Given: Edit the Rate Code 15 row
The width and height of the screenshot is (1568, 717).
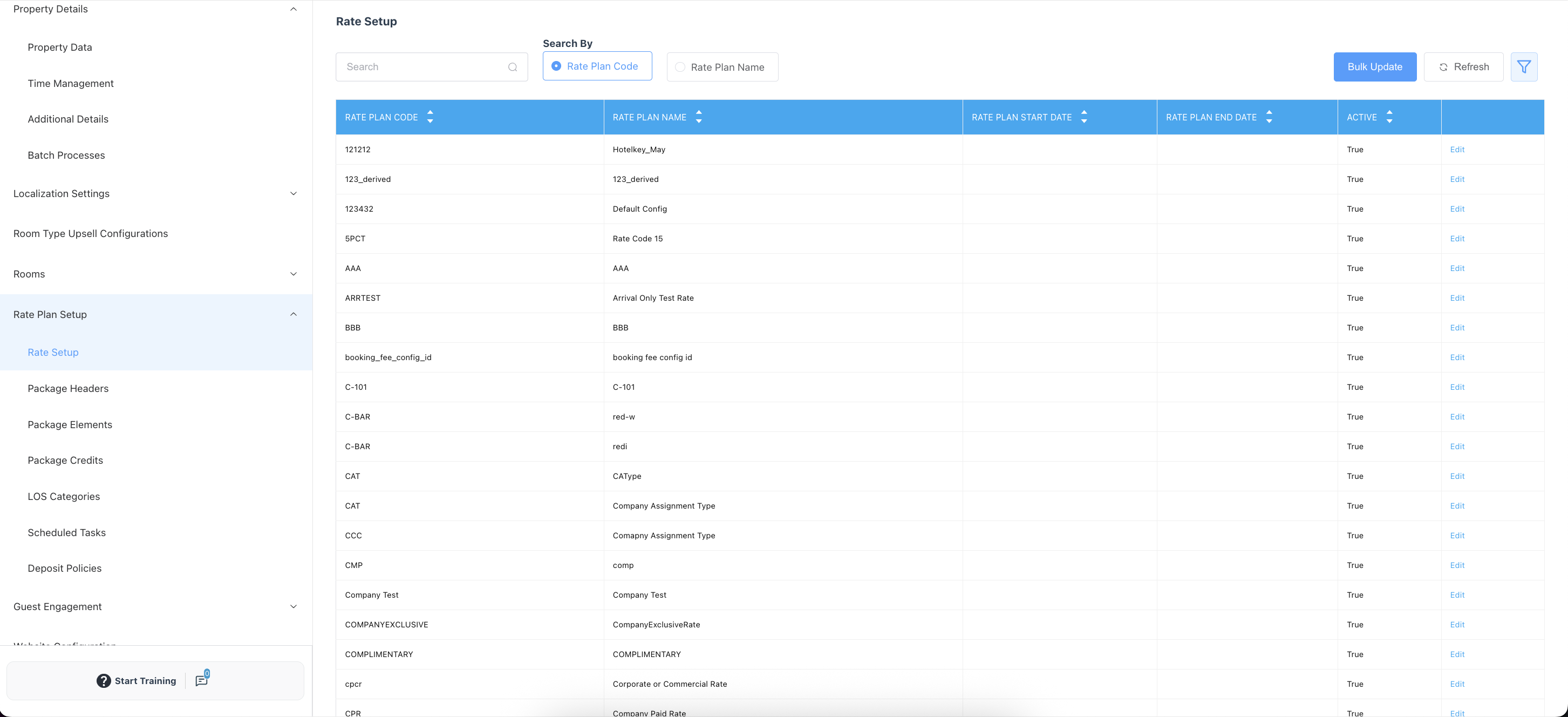Looking at the screenshot, I should point(1457,239).
